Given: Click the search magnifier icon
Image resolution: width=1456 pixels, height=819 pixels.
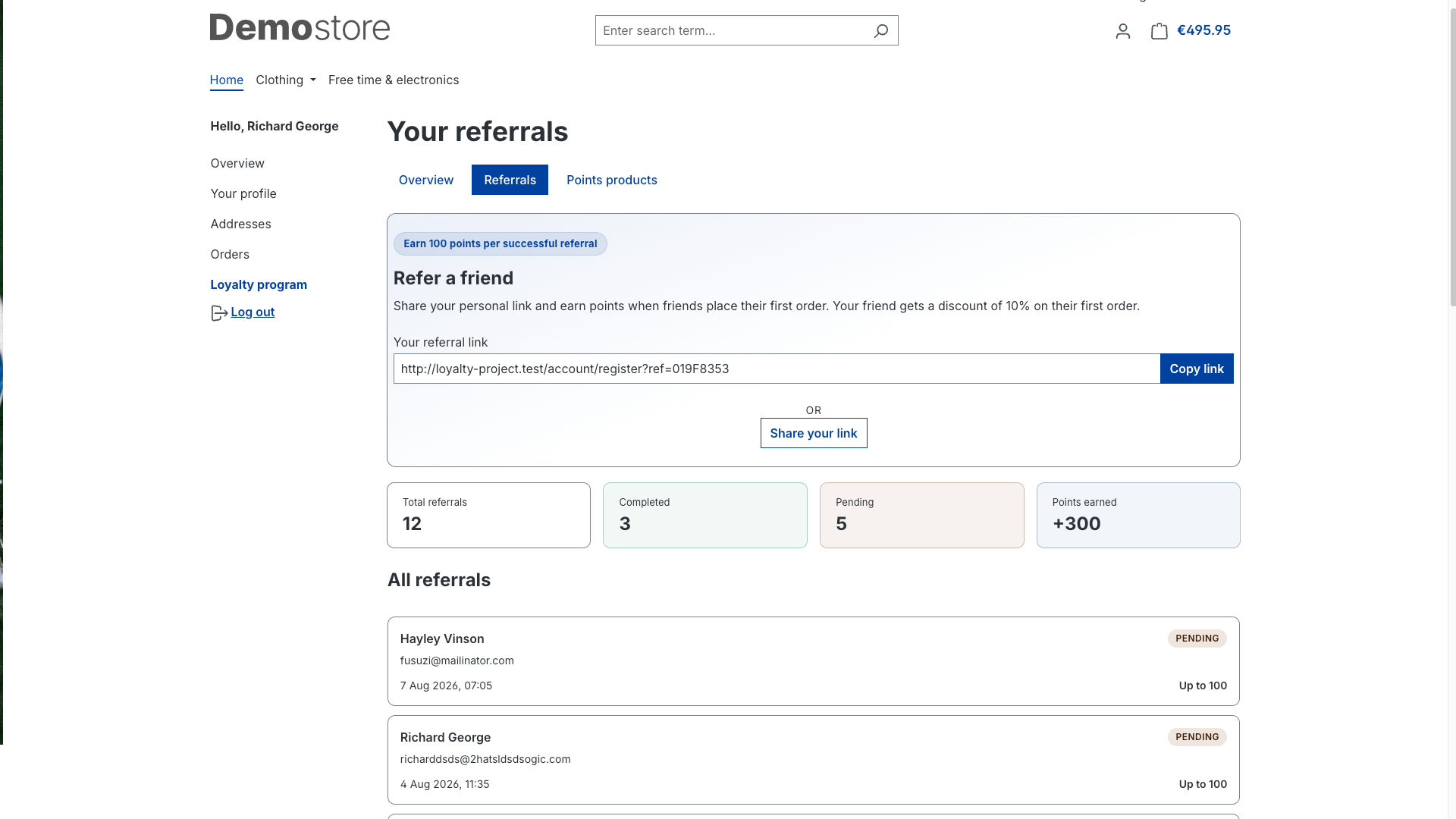Looking at the screenshot, I should [880, 30].
